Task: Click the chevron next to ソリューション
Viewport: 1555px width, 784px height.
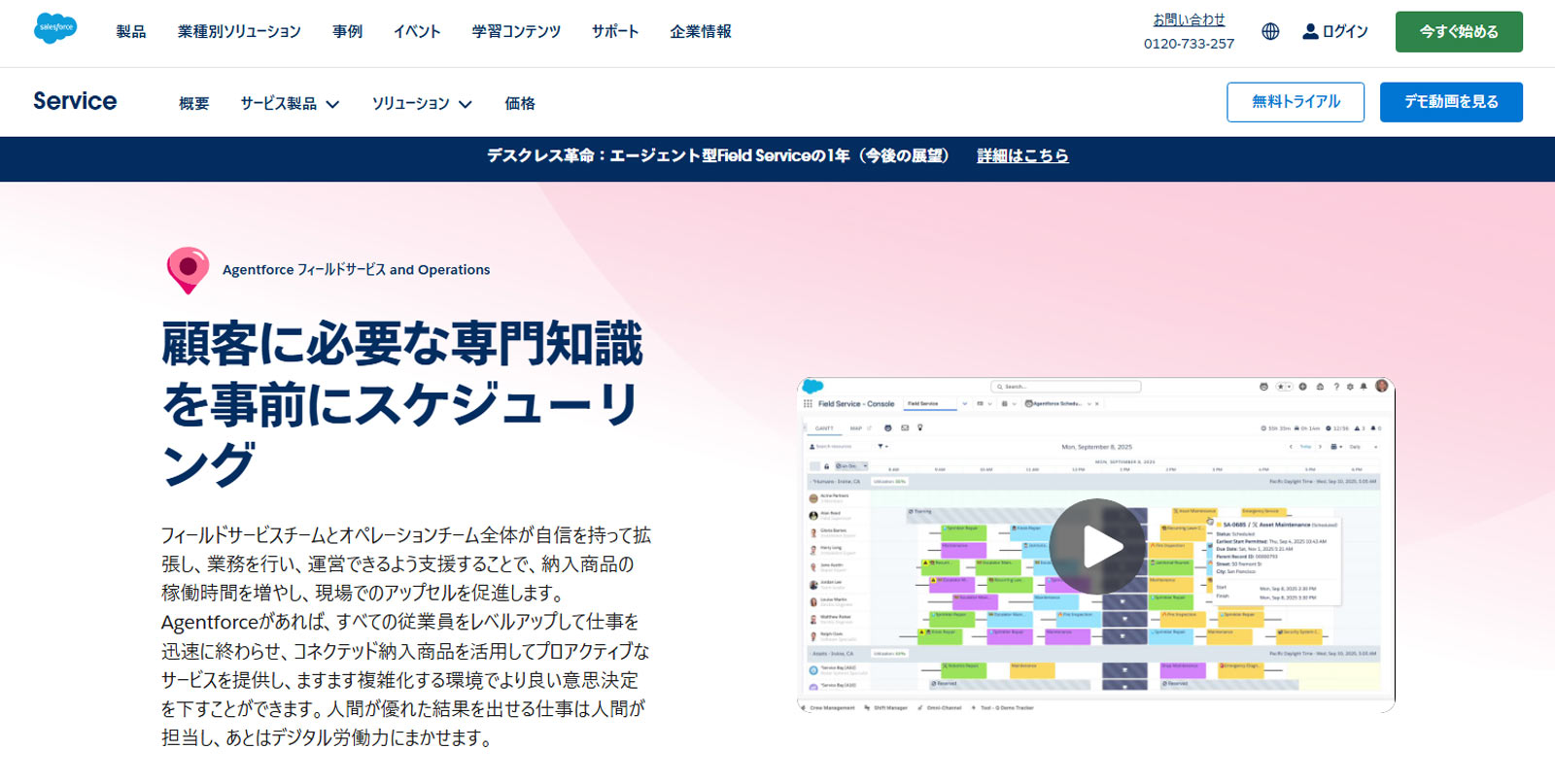Action: pos(465,104)
